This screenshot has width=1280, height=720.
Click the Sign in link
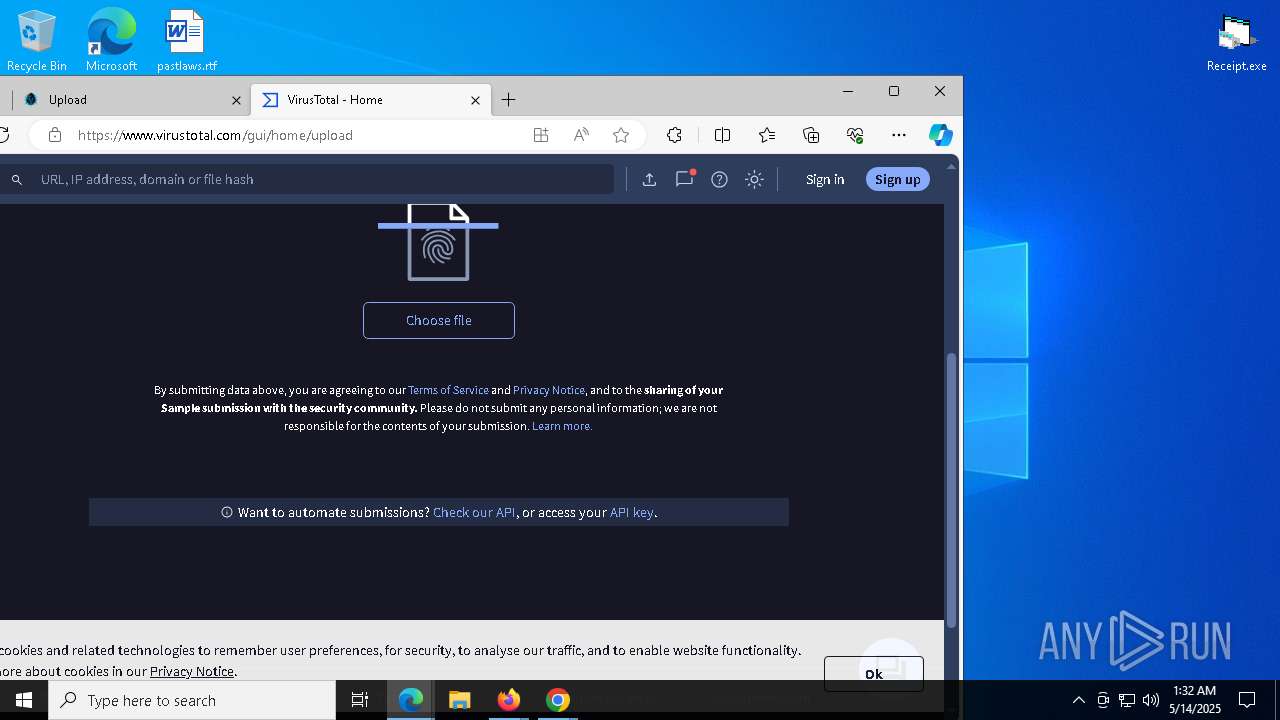point(825,179)
